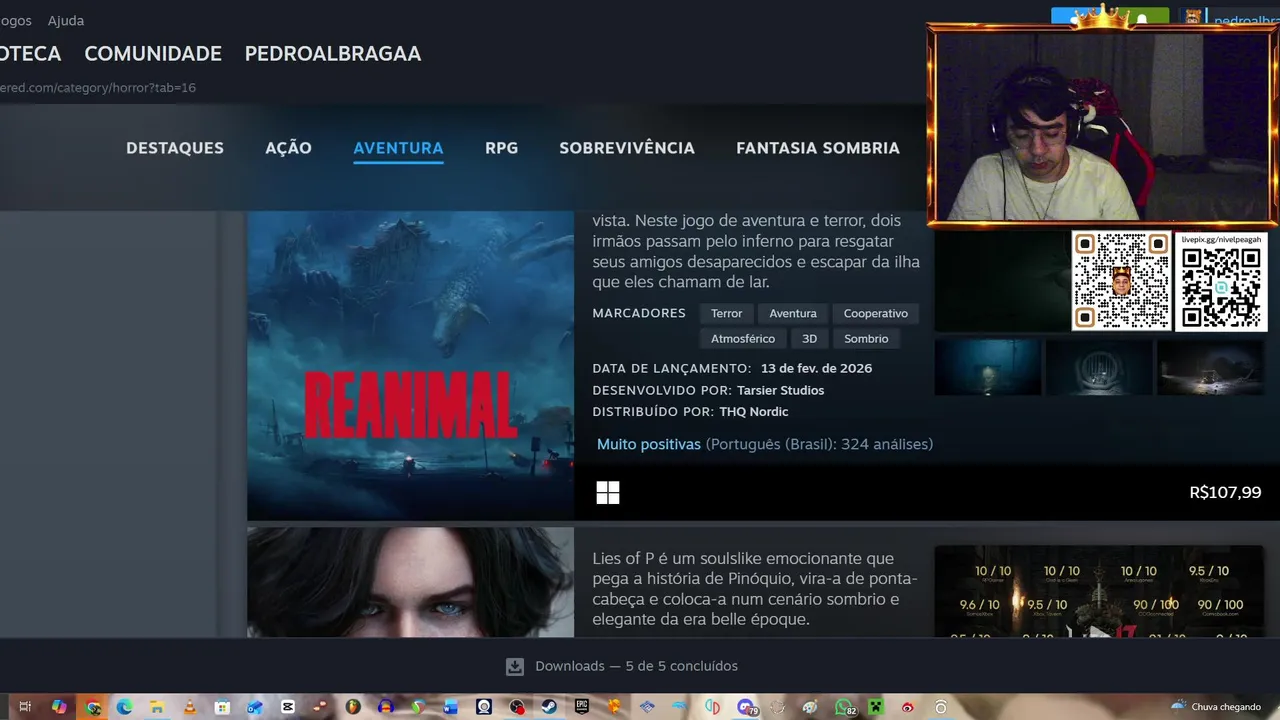Open Outlook from the taskbar
This screenshot has height=720, width=1280.
pos(255,707)
